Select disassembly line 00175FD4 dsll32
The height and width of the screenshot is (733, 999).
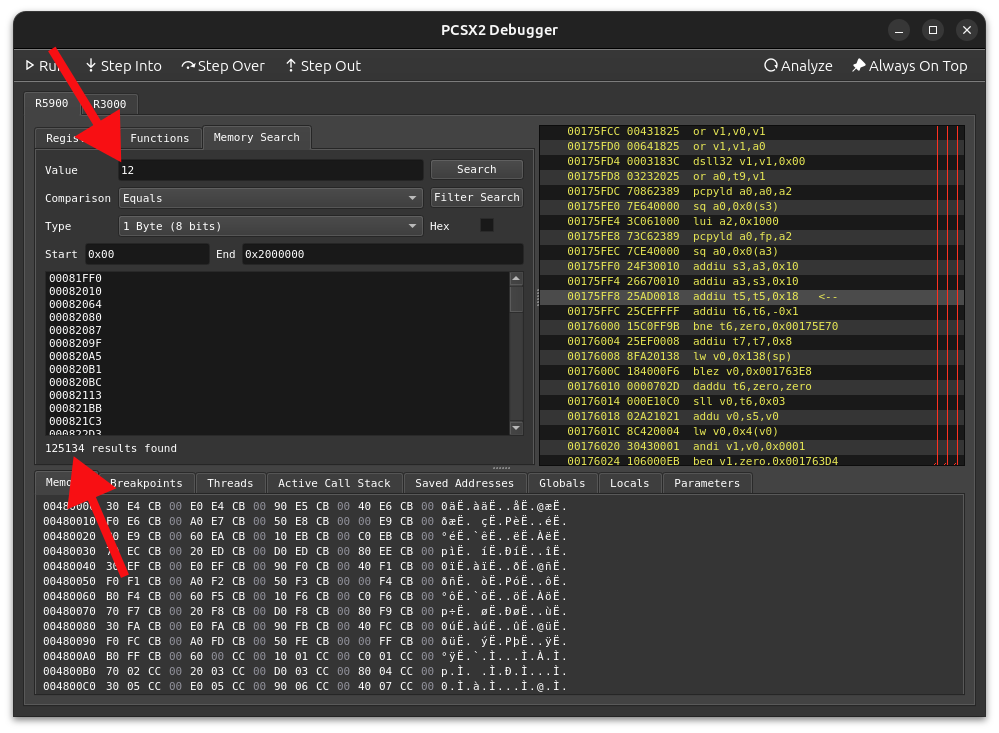coord(752,161)
